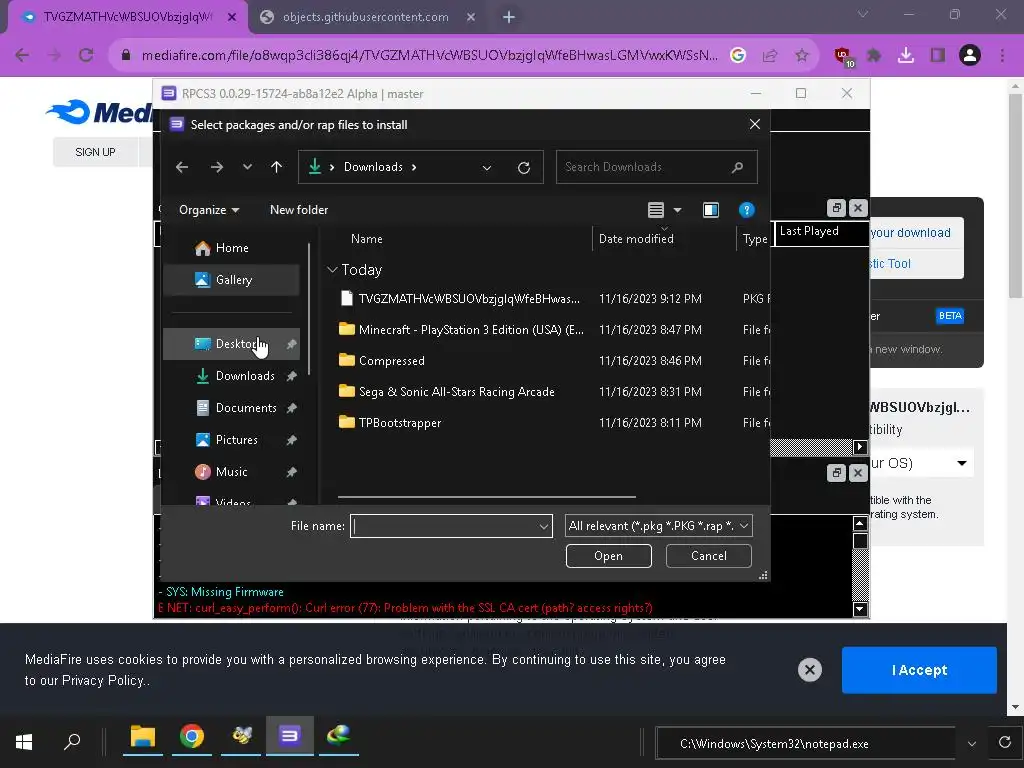The height and width of the screenshot is (768, 1024).
Task: Open Music in the navigation pane
Action: (231, 472)
